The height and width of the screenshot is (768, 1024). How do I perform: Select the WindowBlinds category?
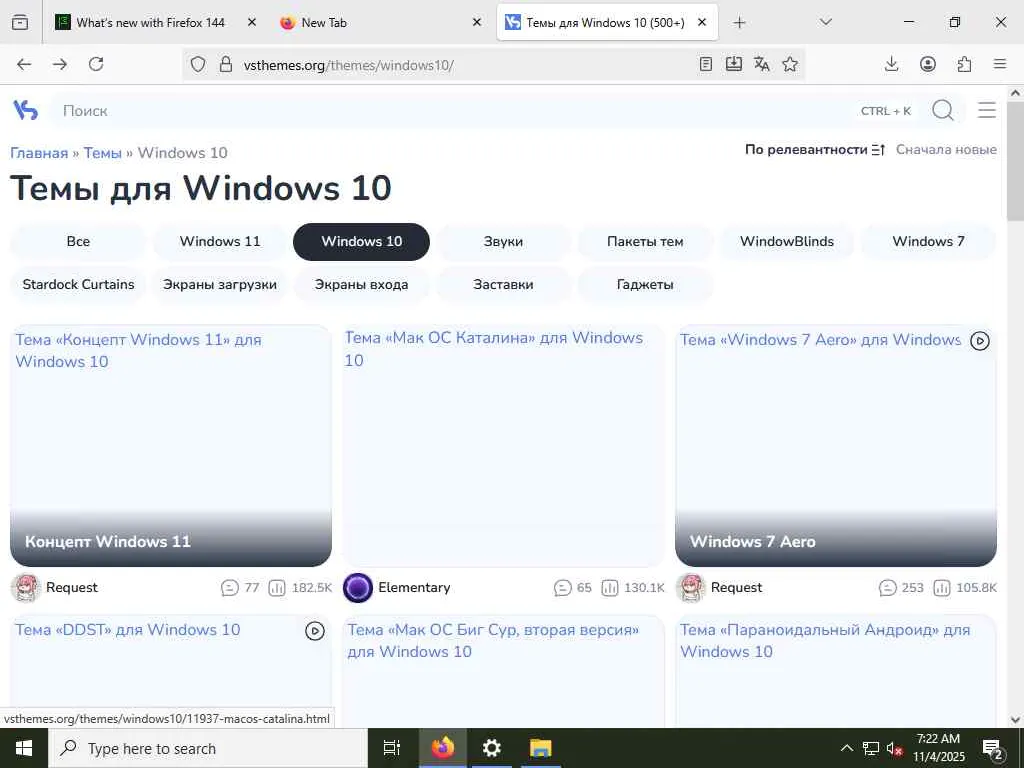pos(787,242)
